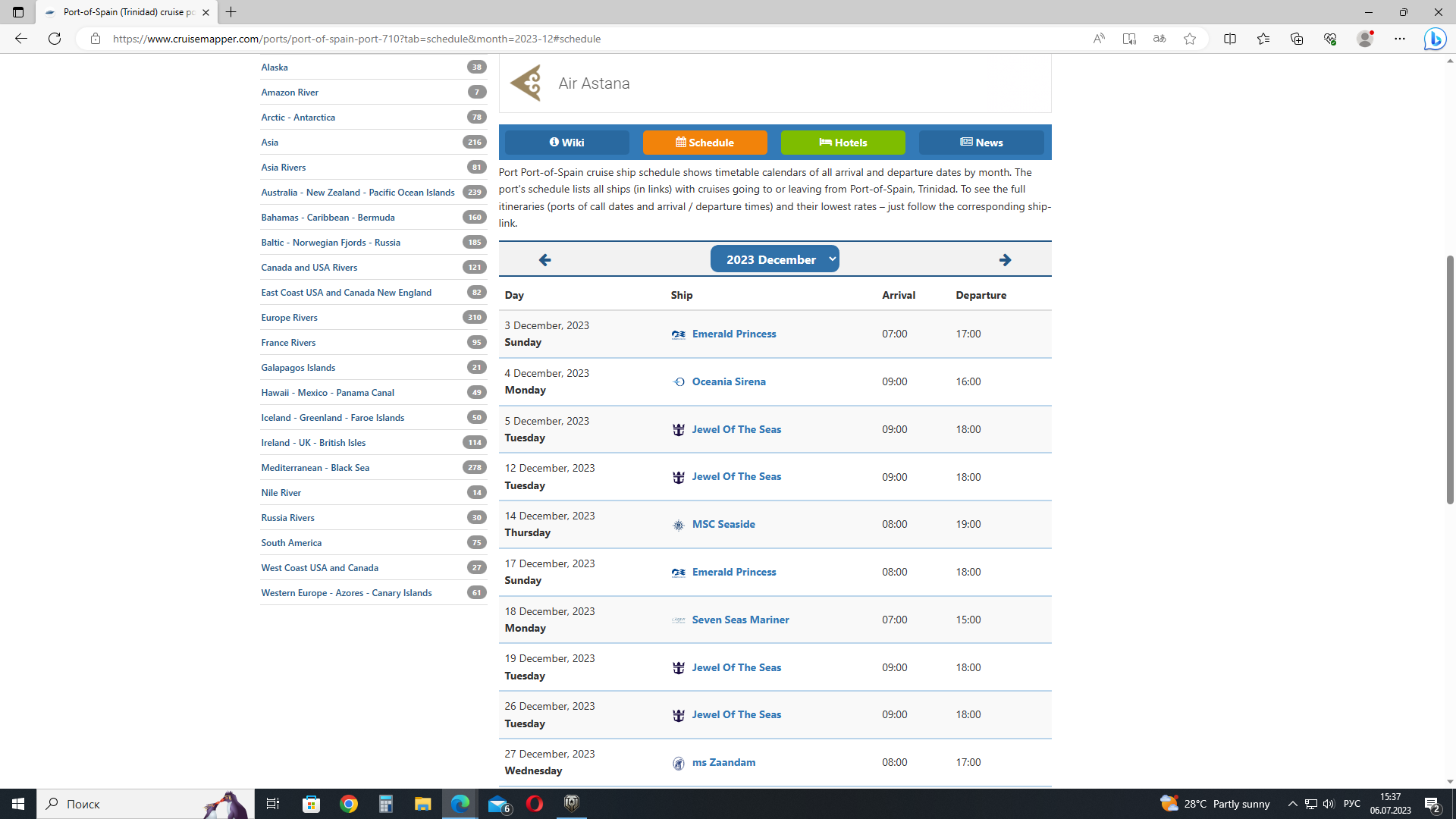Open Google Chrome from the taskbar
The width and height of the screenshot is (1456, 819).
pyautogui.click(x=349, y=804)
